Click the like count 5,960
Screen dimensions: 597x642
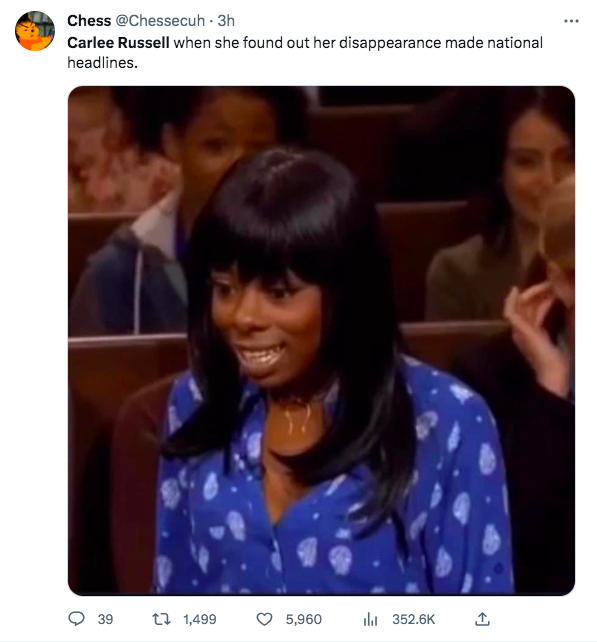[303, 619]
